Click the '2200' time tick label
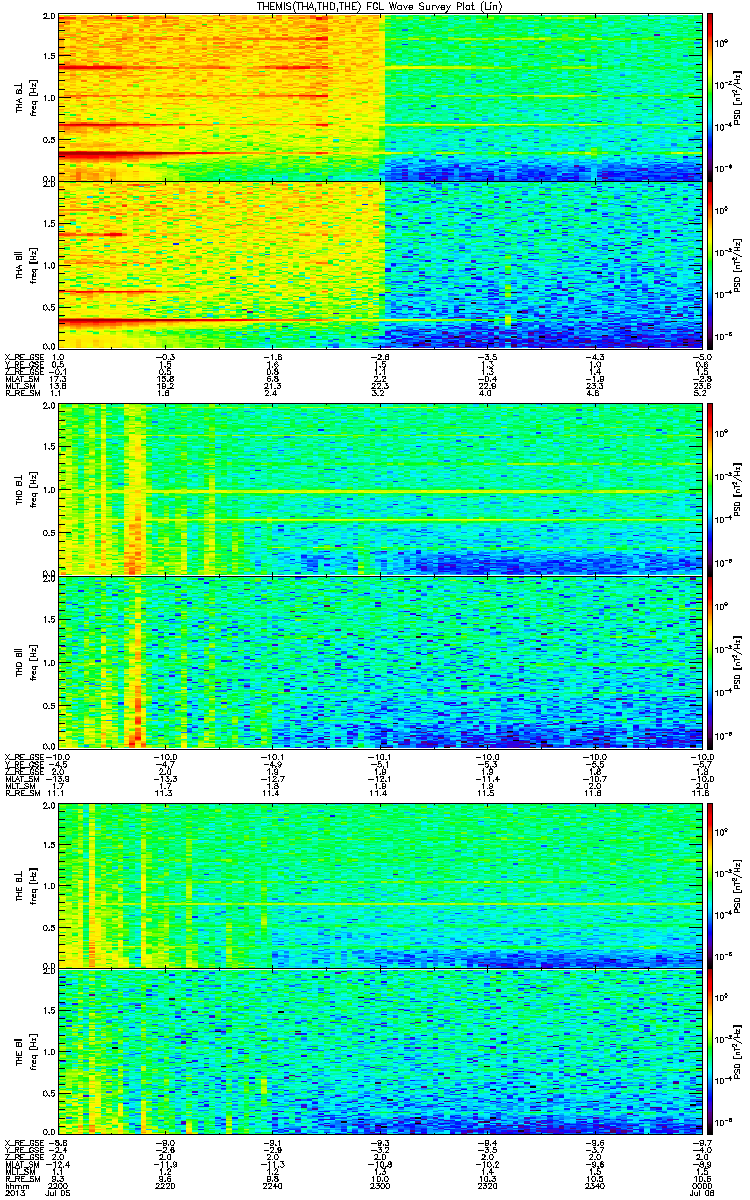Image resolution: width=750 pixels, height=1200 pixels. (x=58, y=1187)
